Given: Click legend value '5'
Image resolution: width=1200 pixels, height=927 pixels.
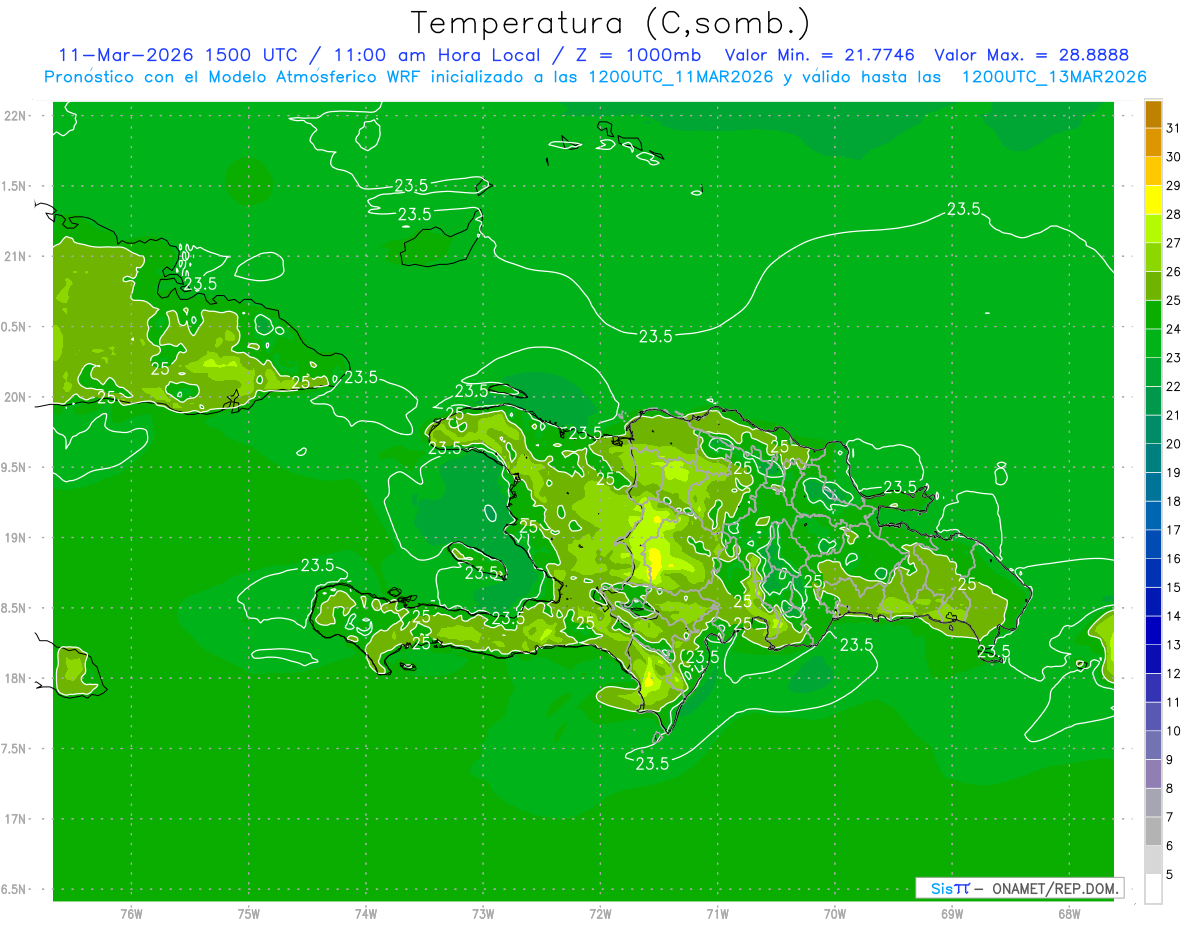Looking at the screenshot, I should tap(1169, 874).
